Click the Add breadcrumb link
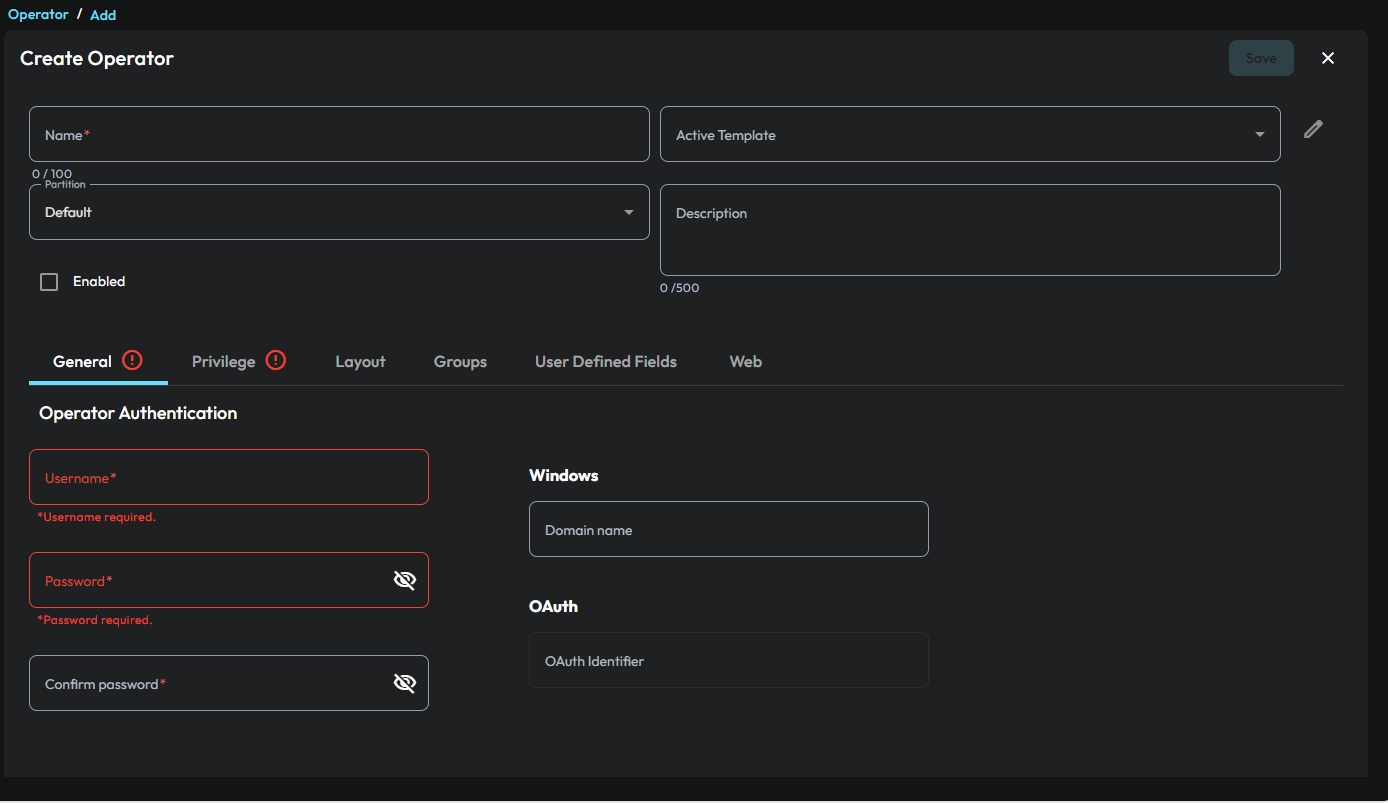The image size is (1388, 803). 103,15
